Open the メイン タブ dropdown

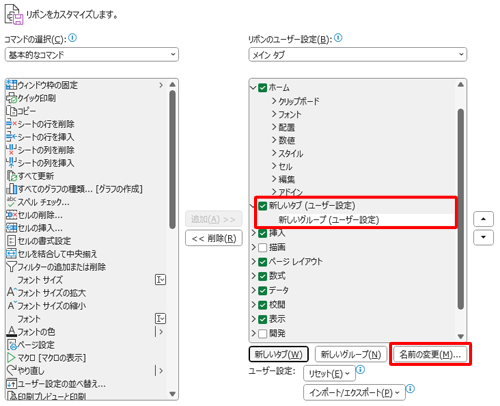click(358, 55)
